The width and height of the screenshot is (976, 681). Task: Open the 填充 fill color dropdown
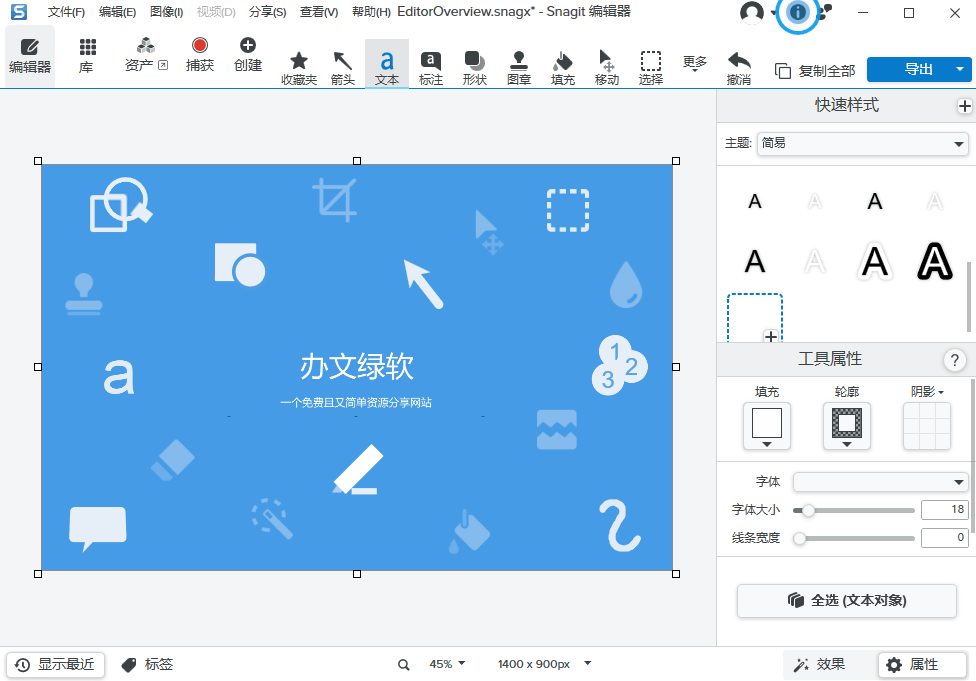[x=767, y=426]
